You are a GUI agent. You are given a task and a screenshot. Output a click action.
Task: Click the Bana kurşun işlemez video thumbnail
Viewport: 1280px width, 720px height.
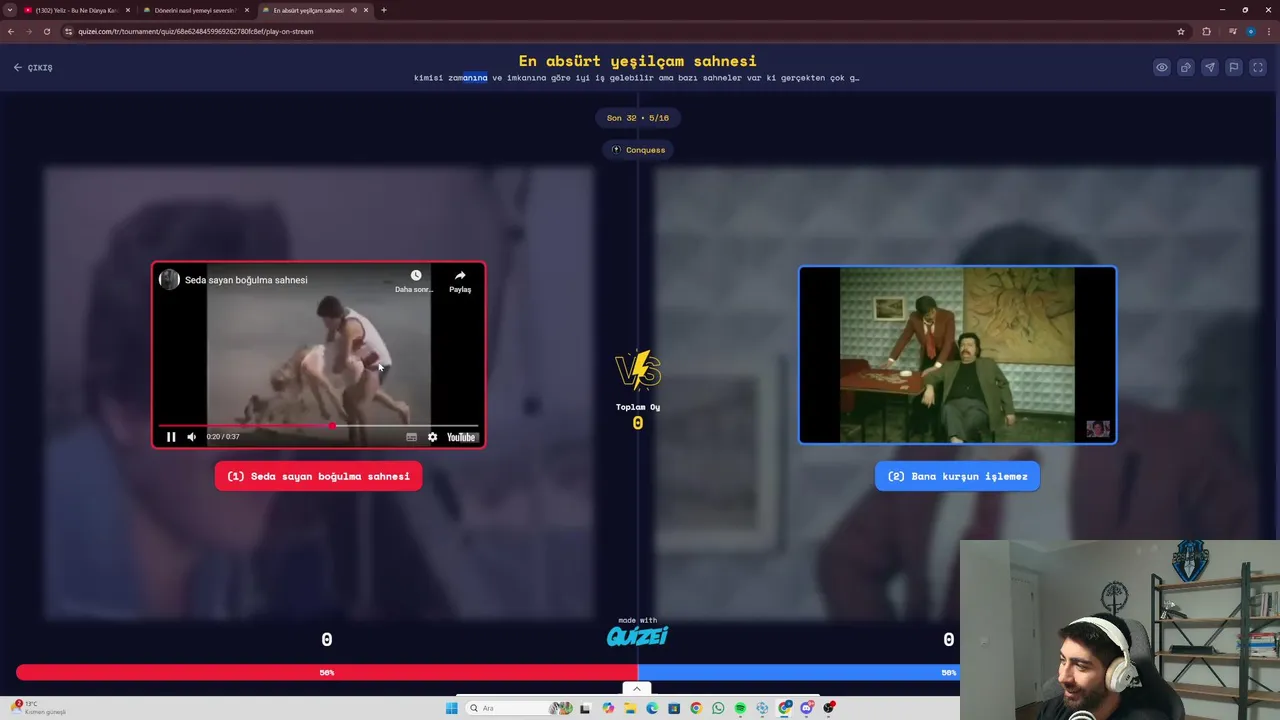(957, 354)
